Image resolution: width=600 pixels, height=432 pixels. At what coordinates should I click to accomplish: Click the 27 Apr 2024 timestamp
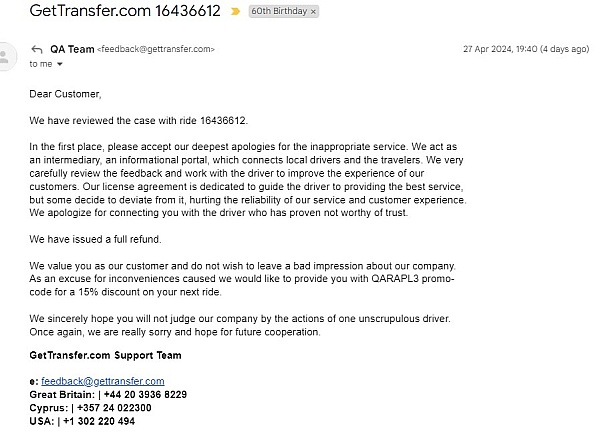523,49
